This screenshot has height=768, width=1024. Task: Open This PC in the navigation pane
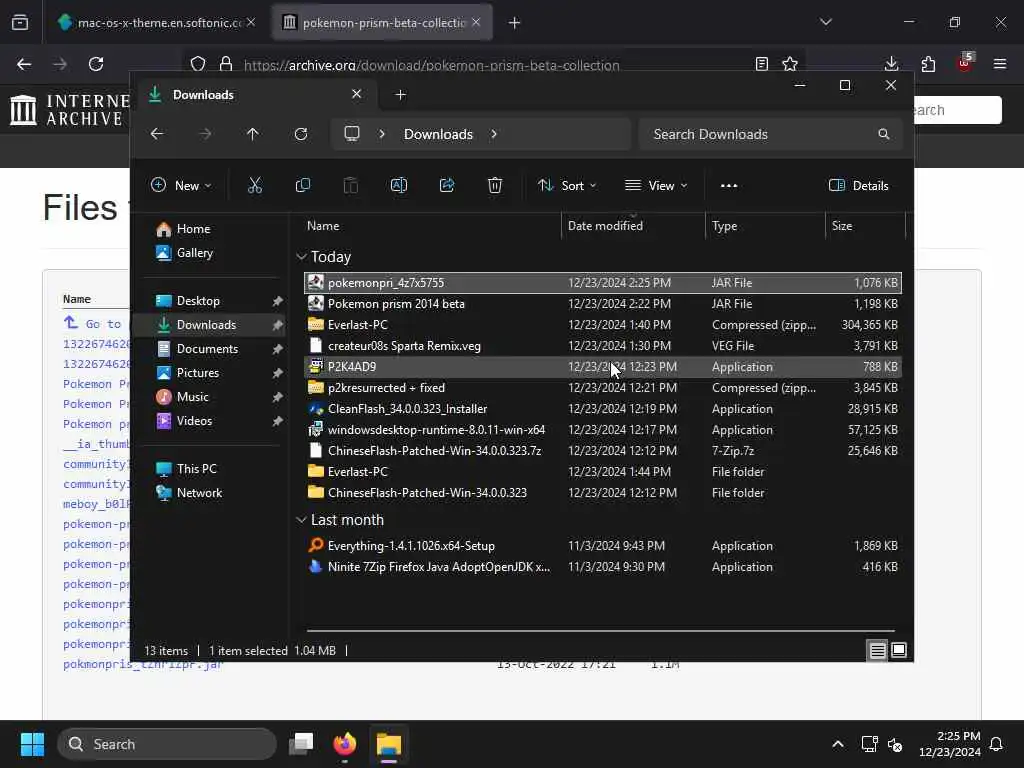click(196, 469)
